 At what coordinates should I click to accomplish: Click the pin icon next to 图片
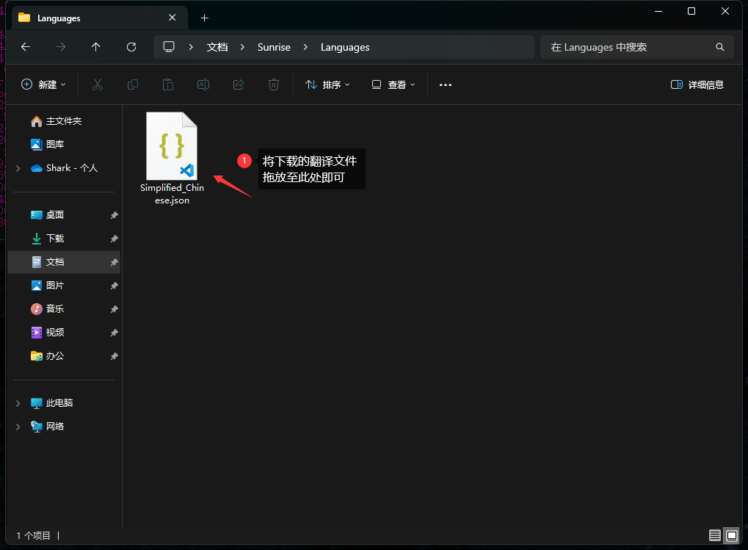pos(114,286)
